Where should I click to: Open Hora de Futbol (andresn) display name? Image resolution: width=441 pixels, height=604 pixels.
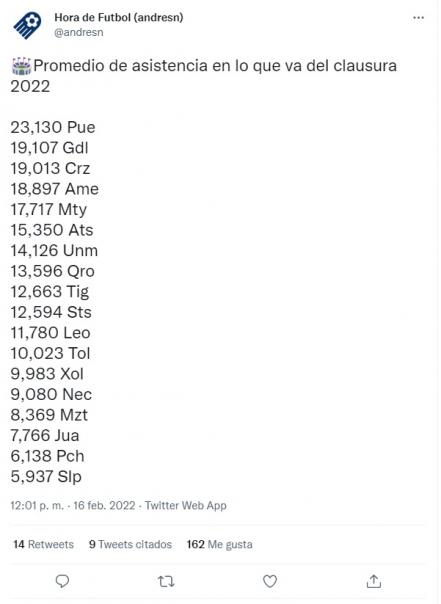click(119, 17)
